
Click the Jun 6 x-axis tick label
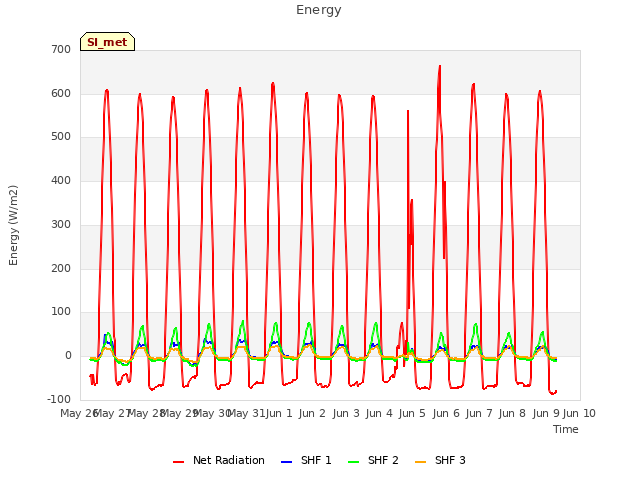pyautogui.click(x=446, y=413)
